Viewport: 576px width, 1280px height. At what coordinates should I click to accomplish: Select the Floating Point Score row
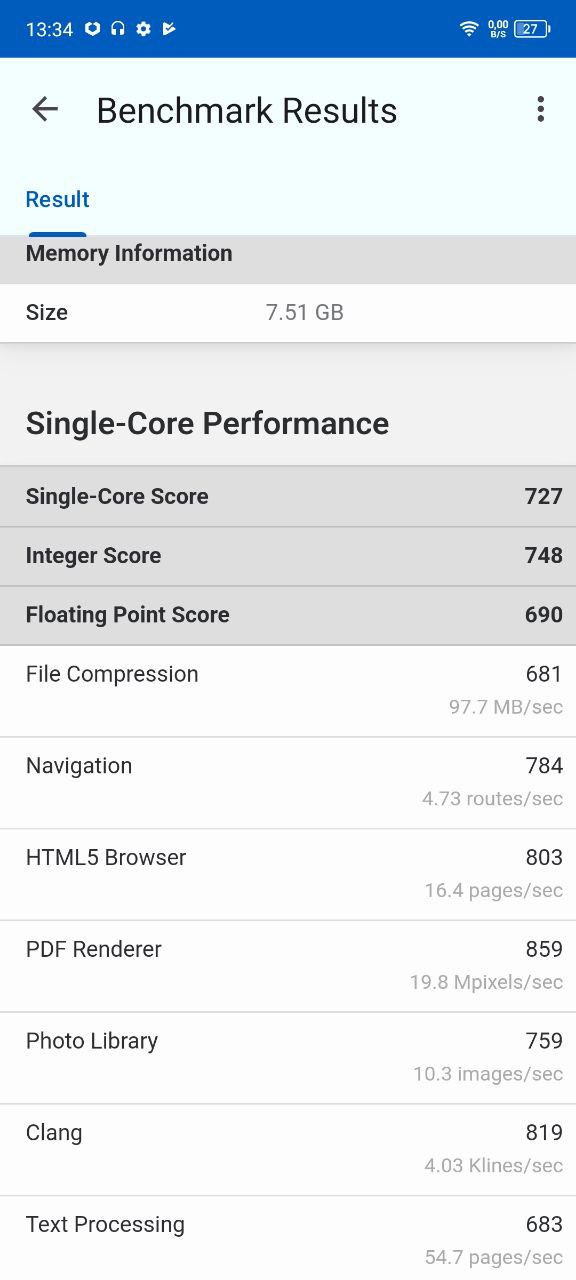click(288, 615)
